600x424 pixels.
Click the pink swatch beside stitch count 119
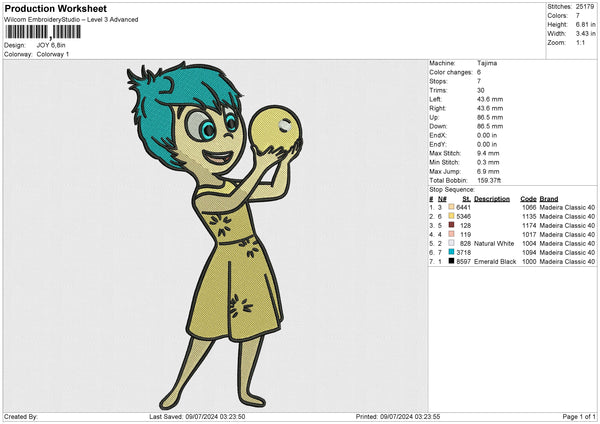pyautogui.click(x=451, y=234)
